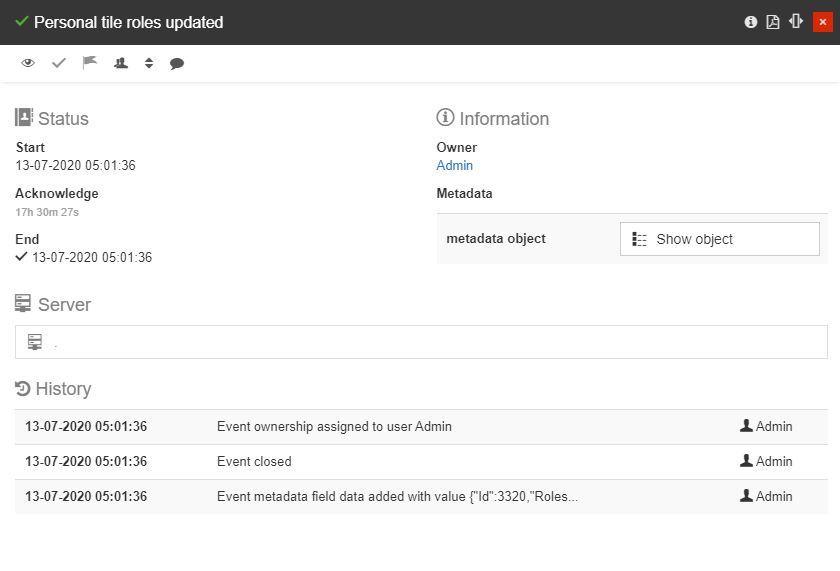Click the comment speech bubble icon
This screenshot has width=840, height=571.
[x=177, y=64]
